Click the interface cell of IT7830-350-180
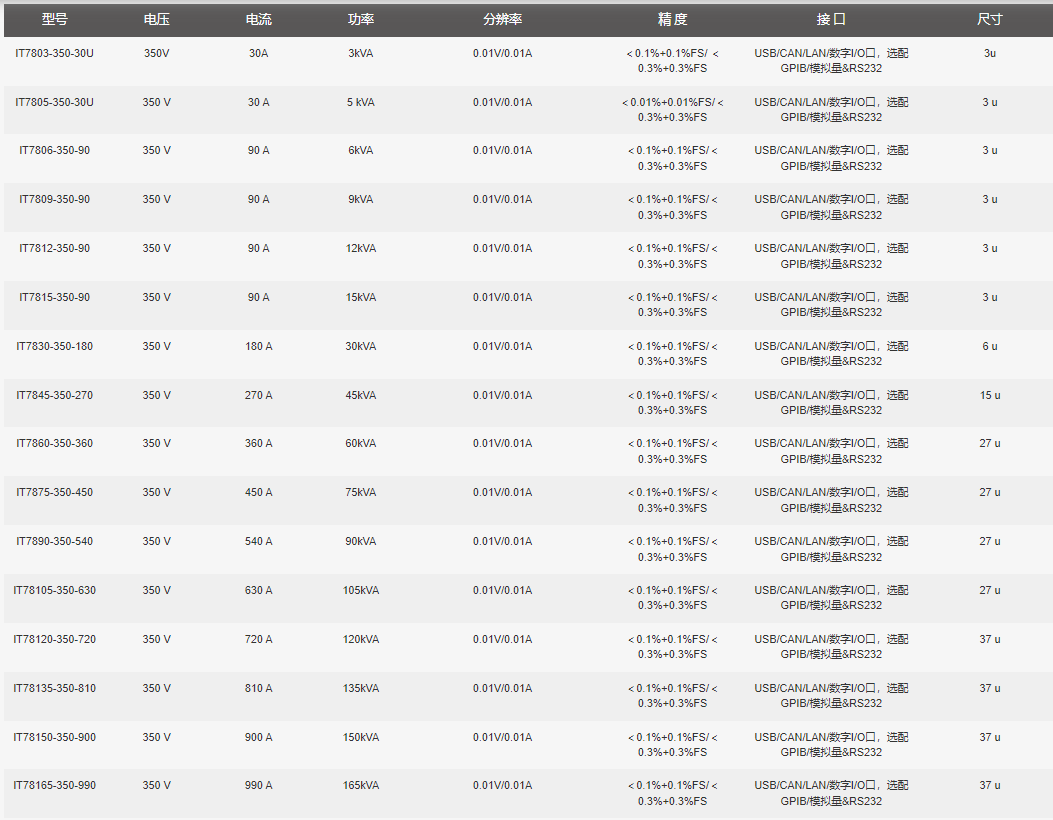This screenshot has width=1053, height=820. click(x=831, y=354)
